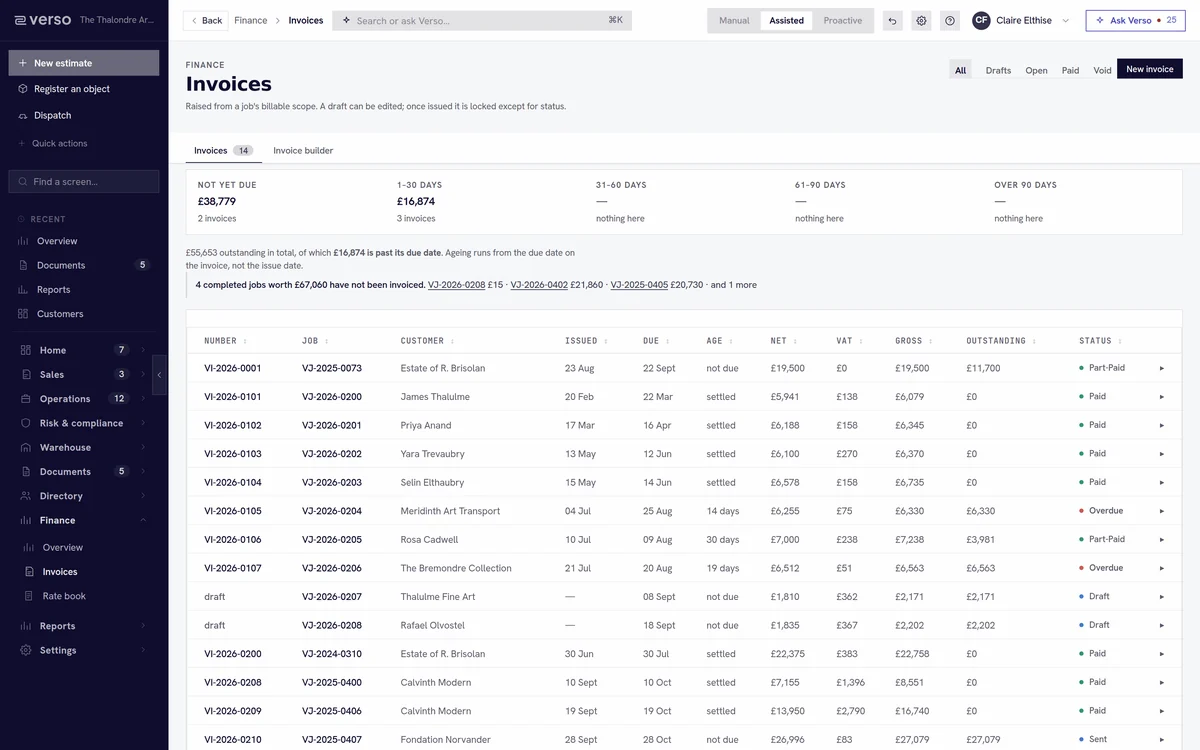Viewport: 1200px width, 750px height.
Task: Expand invoice VI-2026-0210 row arrow
Action: 1161,740
